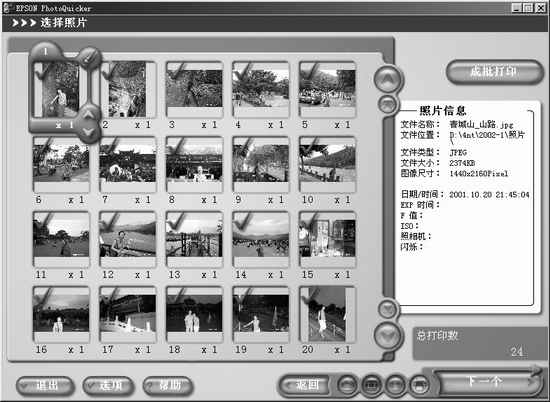The width and height of the screenshot is (550, 402).
Task: Toggle the checkmark on photo 13
Action: click(177, 221)
